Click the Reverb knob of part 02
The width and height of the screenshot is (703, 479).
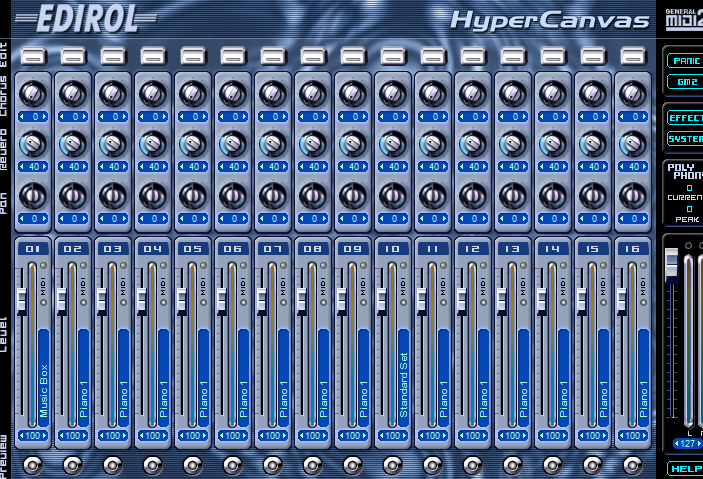pyautogui.click(x=73, y=144)
